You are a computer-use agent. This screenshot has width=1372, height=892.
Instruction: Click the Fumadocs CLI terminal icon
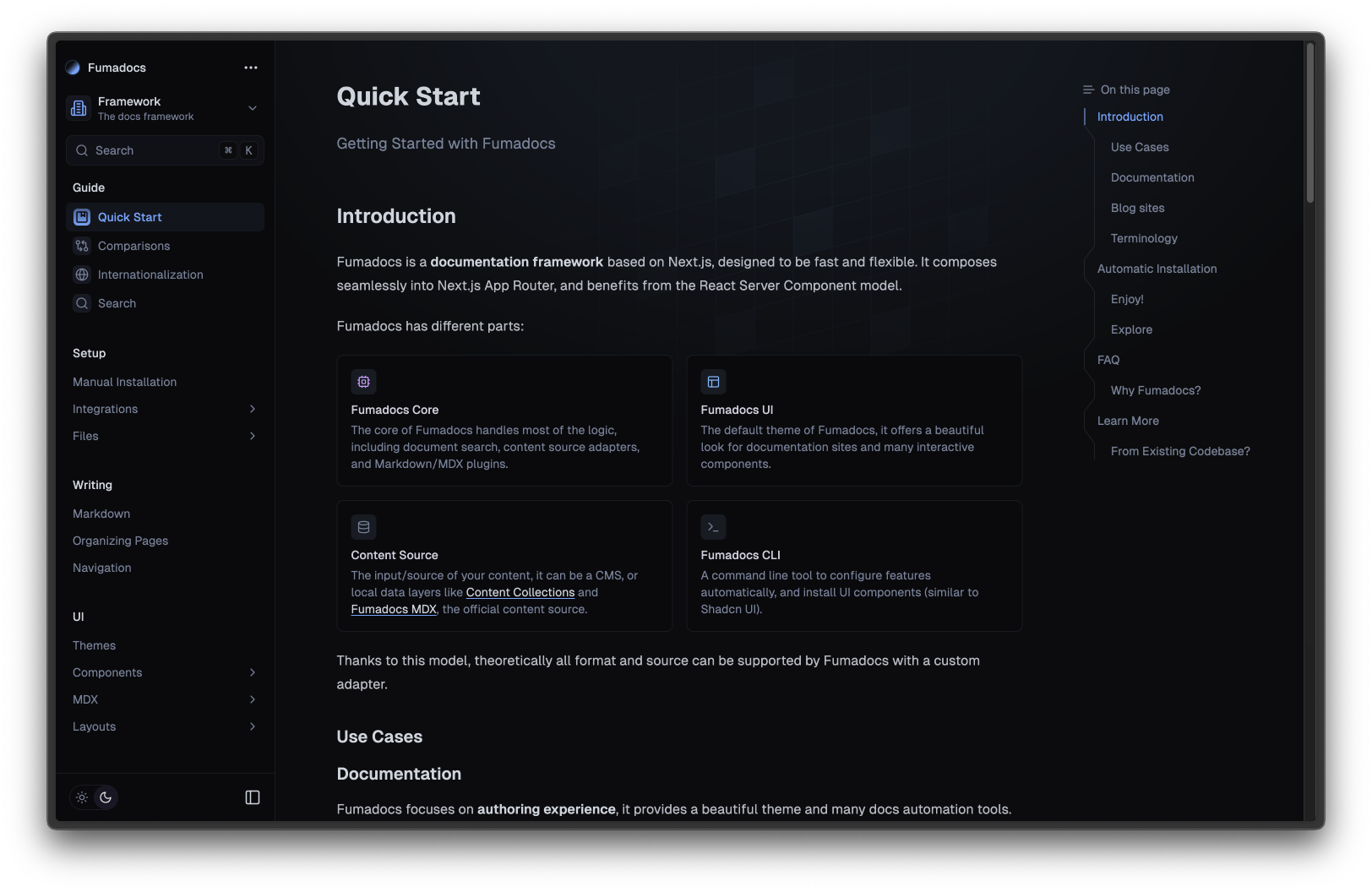tap(713, 527)
